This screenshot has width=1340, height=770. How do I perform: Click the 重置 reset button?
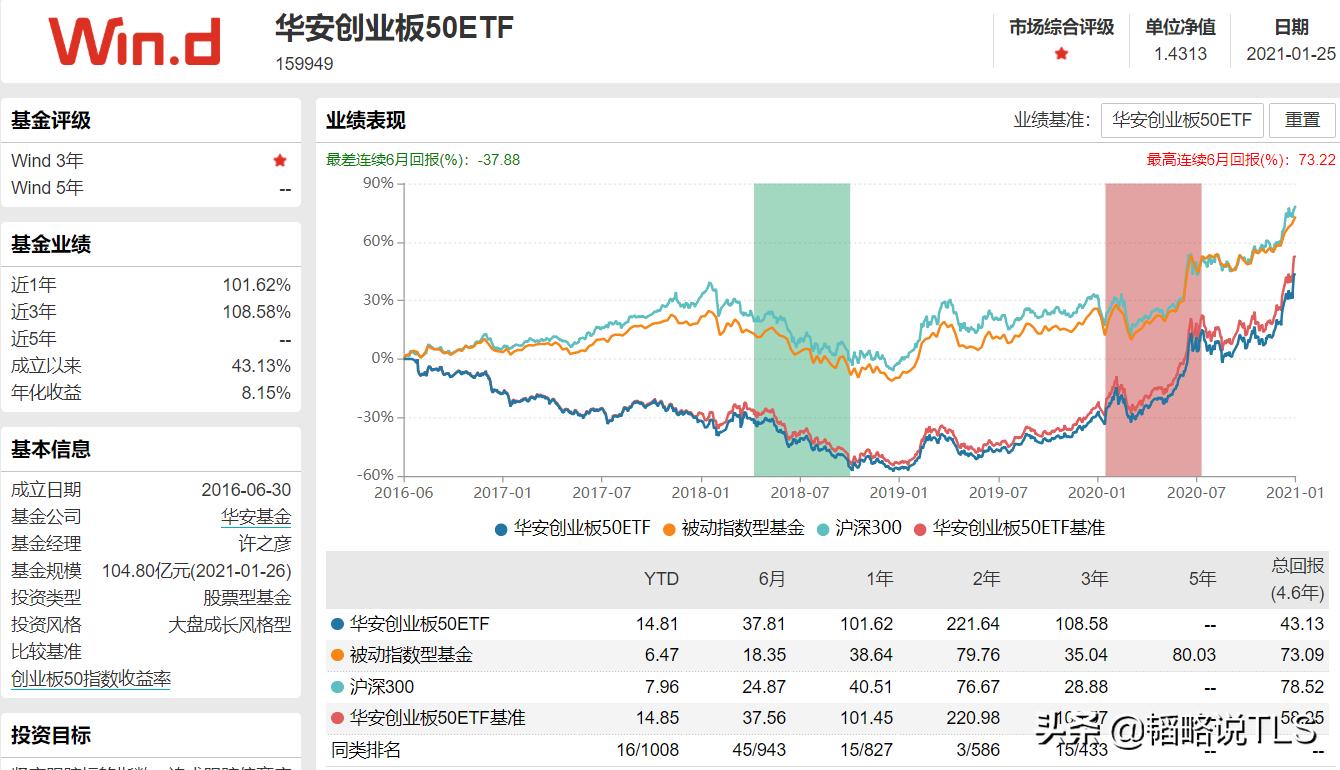1302,119
